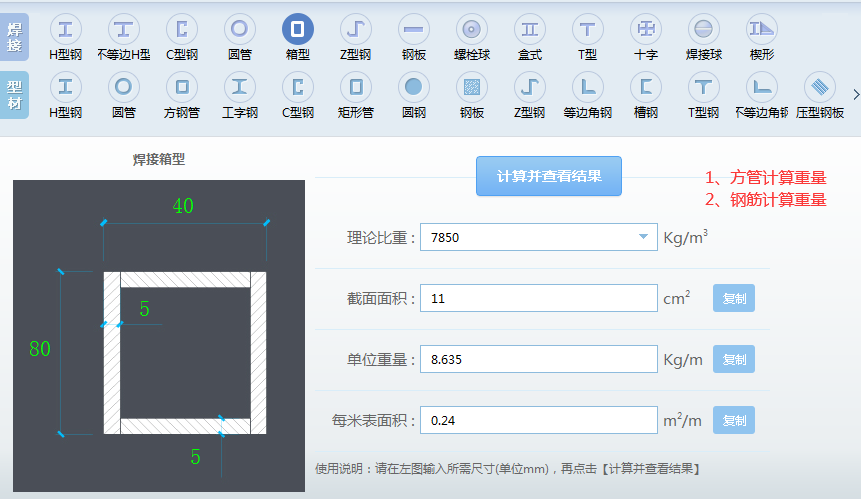The width and height of the screenshot is (861, 499).
Task: Open the 压型钢板 profile icon
Action: point(820,87)
